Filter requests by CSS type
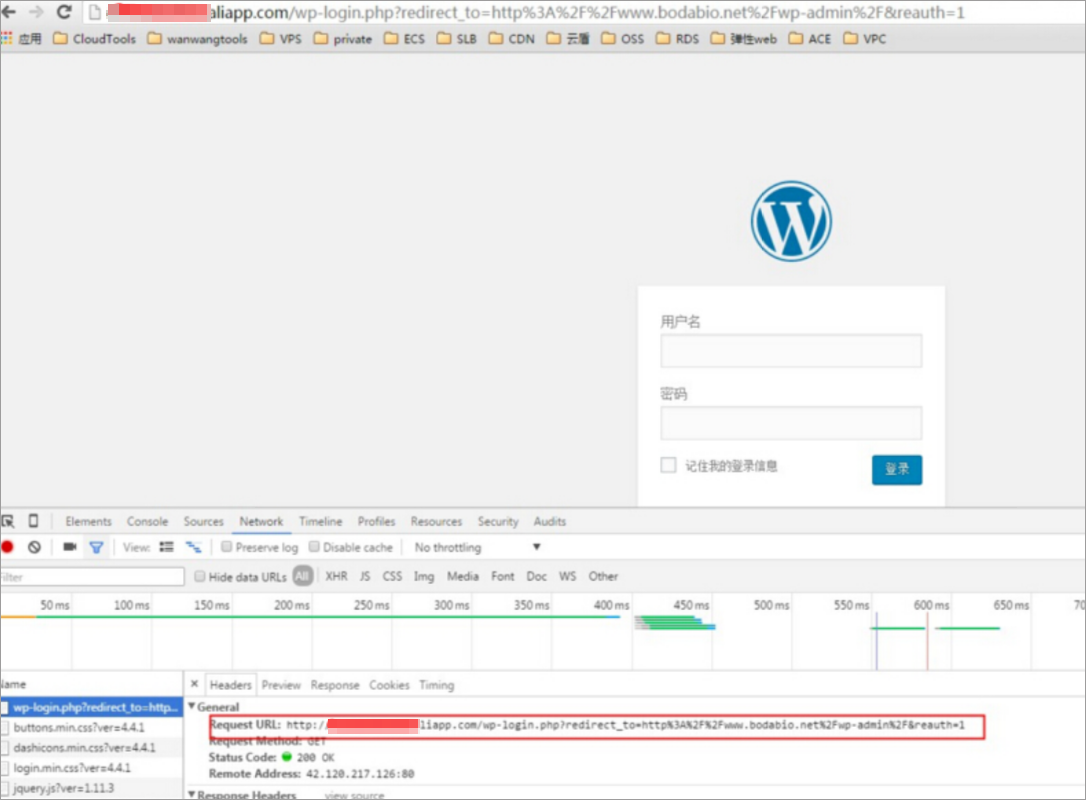Image resolution: width=1086 pixels, height=800 pixels. pos(392,576)
